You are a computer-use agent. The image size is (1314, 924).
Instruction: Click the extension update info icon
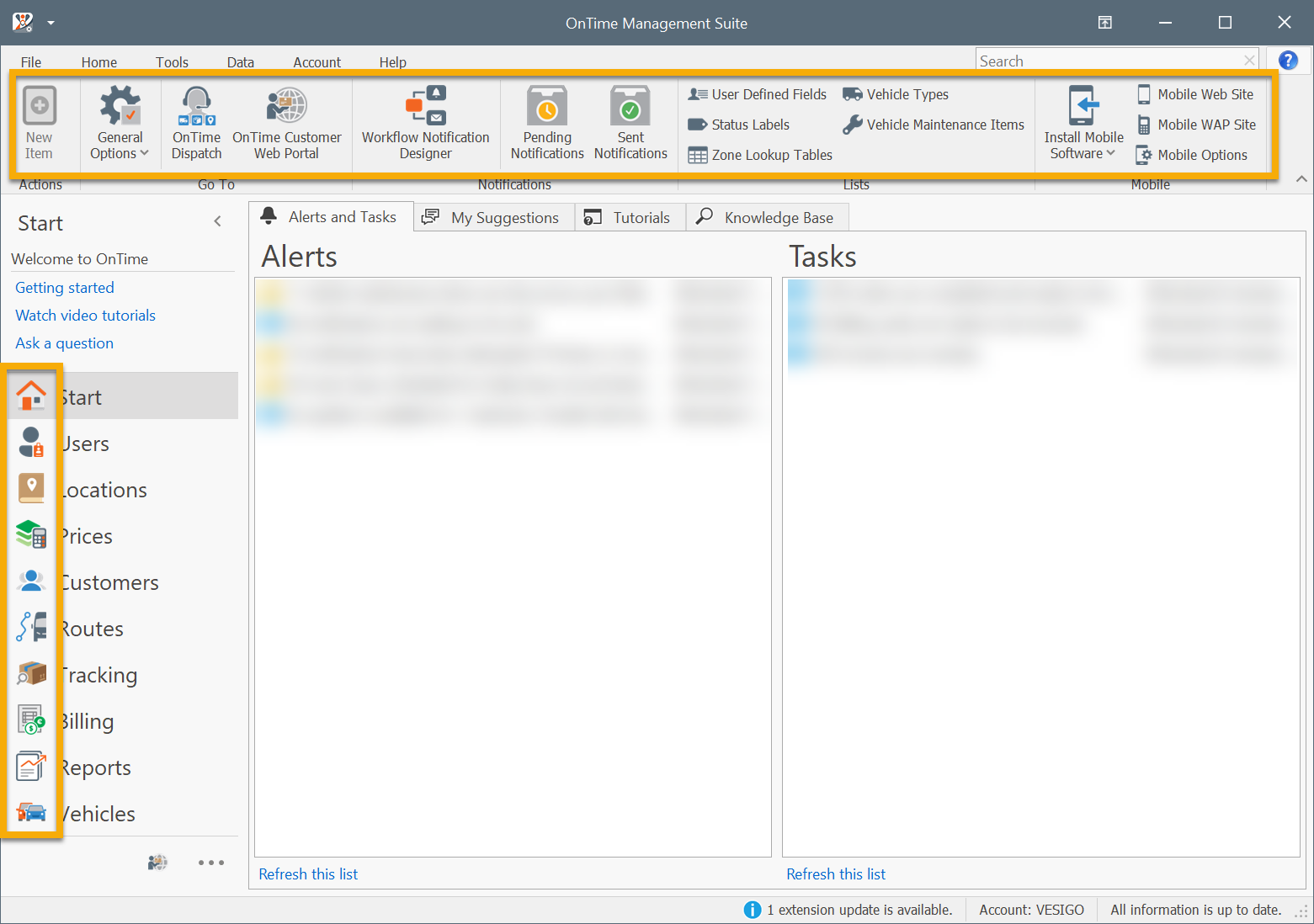(x=753, y=910)
